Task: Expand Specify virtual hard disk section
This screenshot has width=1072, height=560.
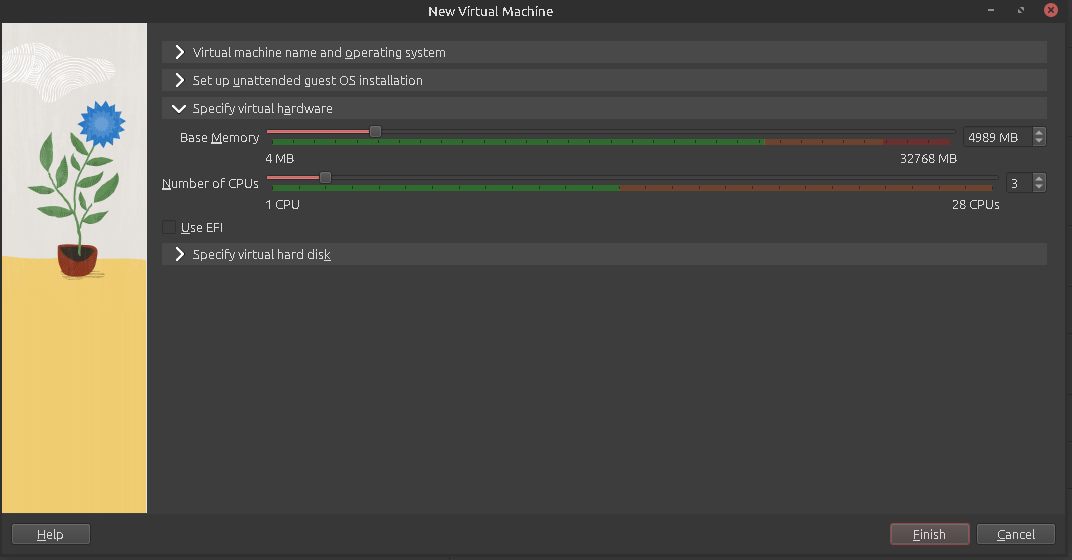Action: (x=261, y=255)
